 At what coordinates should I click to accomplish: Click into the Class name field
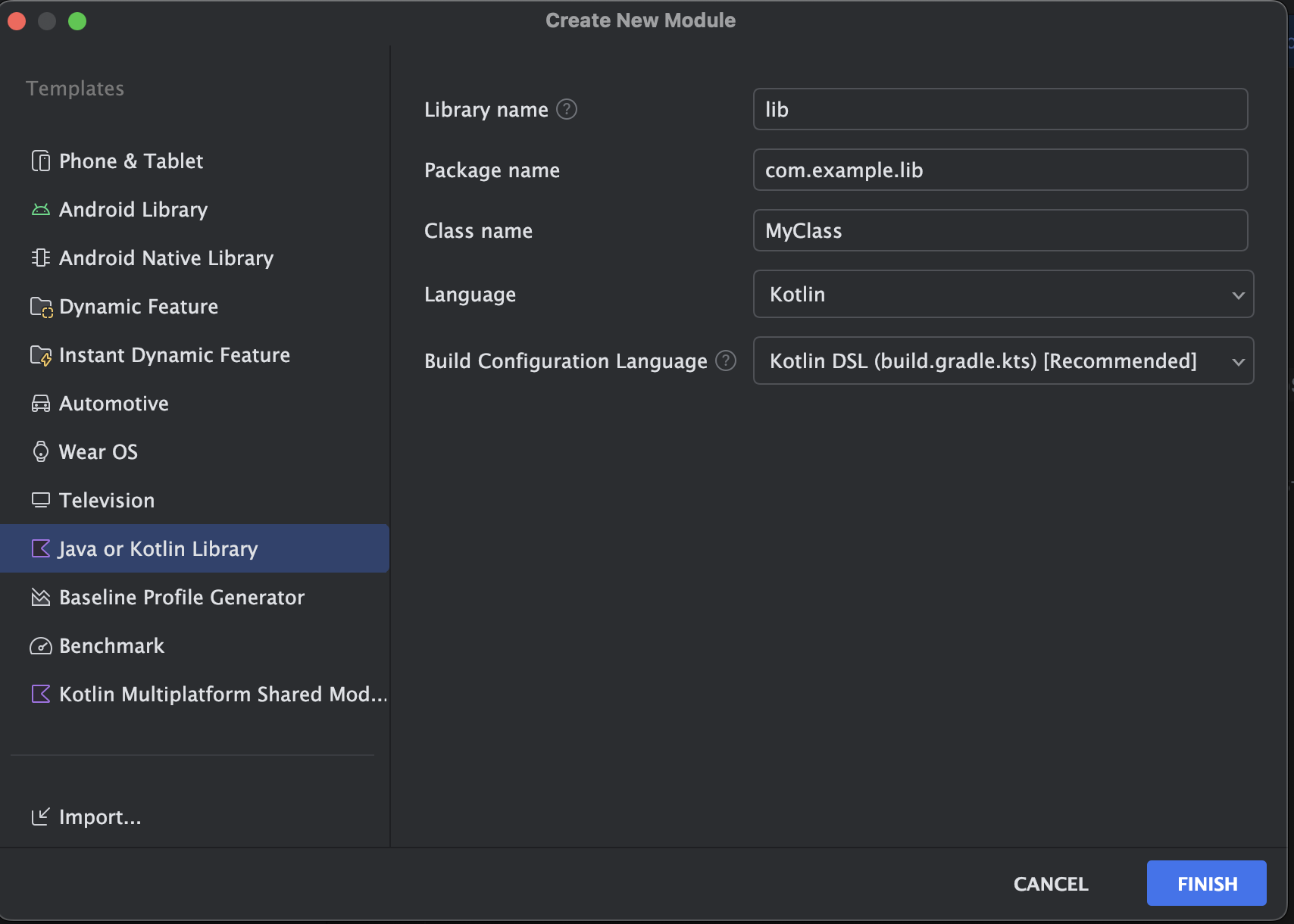tap(1000, 230)
